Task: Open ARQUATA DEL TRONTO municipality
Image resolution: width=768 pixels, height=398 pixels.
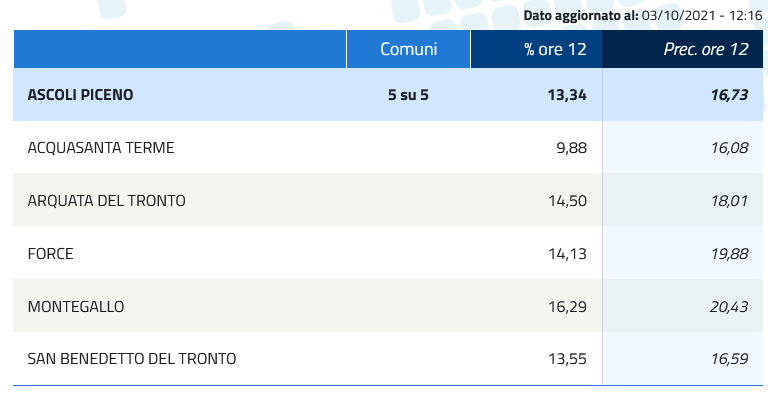Action: [x=106, y=200]
